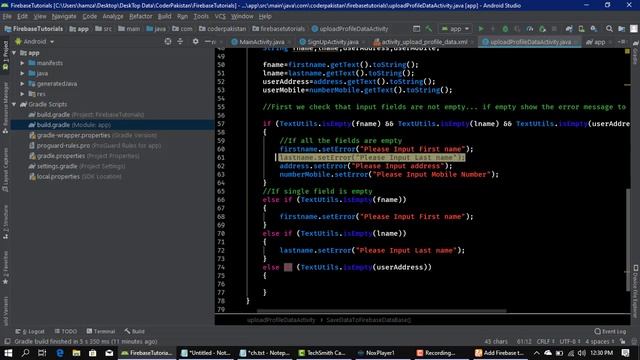Open File Explorer from the taskbar
Image resolution: width=640 pixels, height=360 pixels.
click(x=76, y=353)
